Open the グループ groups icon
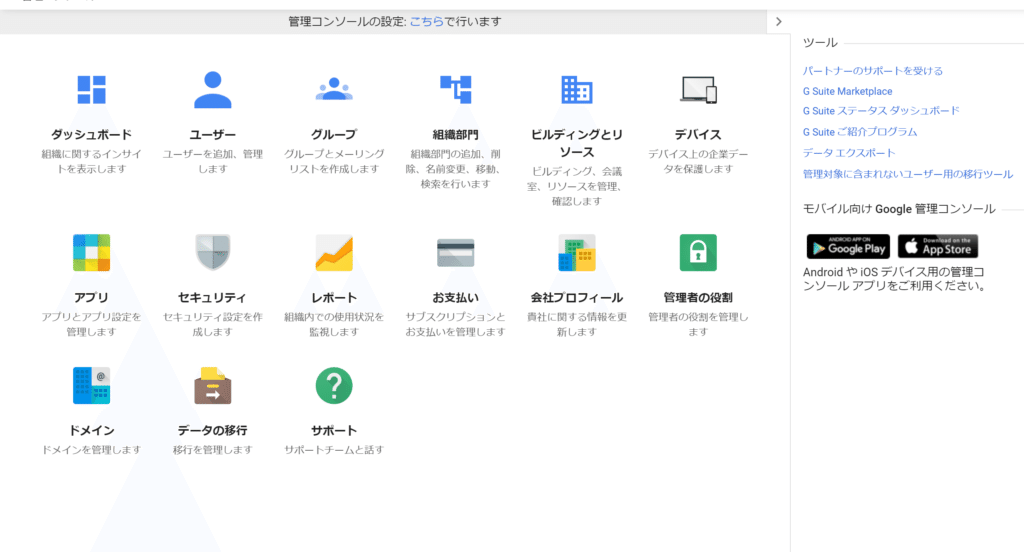The width and height of the screenshot is (1024, 552). pos(334,89)
